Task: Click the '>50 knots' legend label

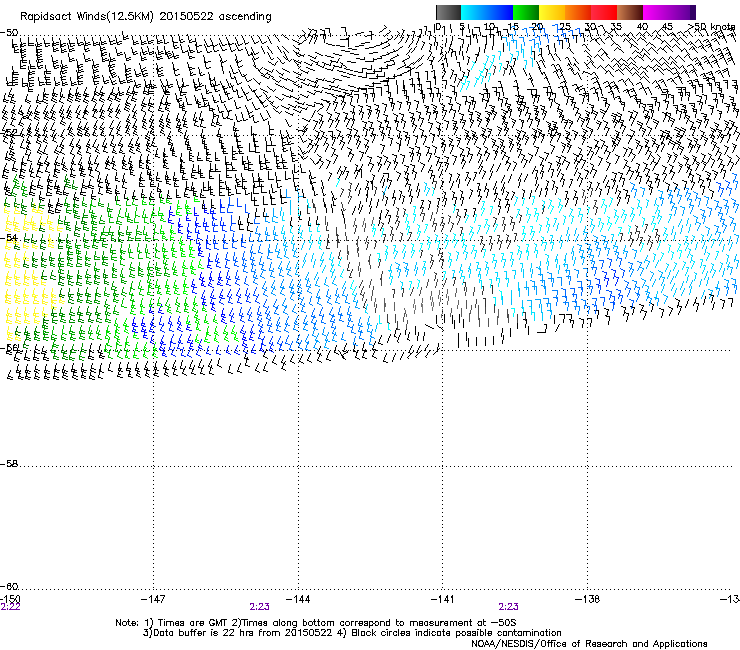Action: click(711, 27)
